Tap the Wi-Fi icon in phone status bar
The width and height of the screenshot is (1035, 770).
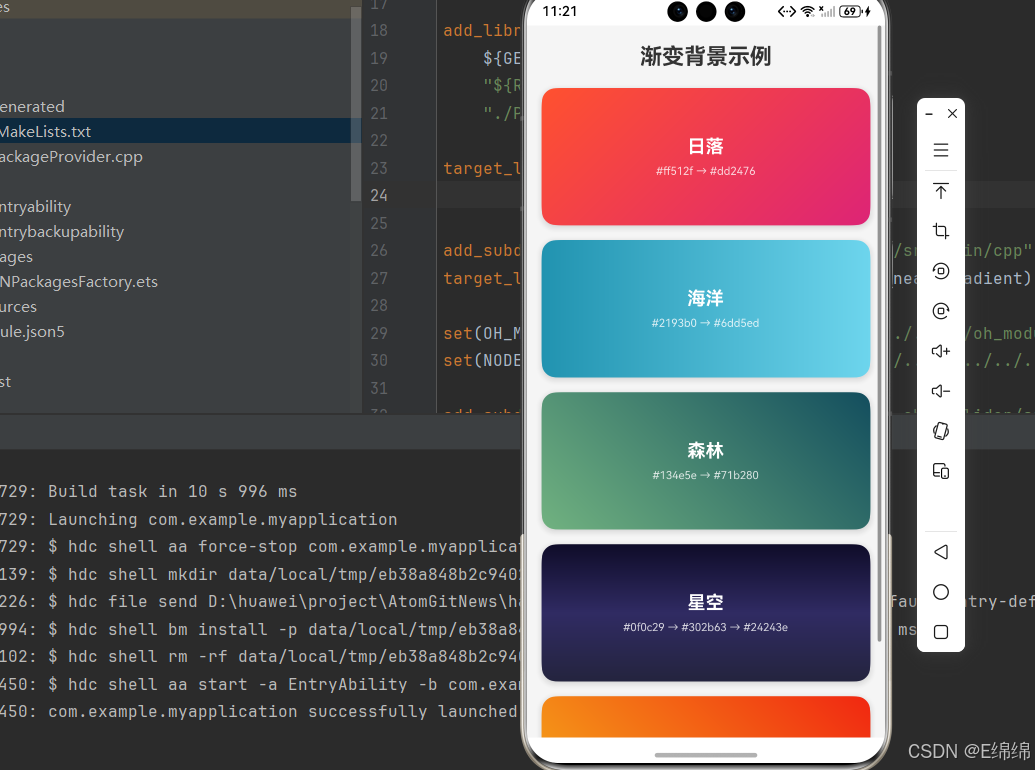[x=807, y=11]
